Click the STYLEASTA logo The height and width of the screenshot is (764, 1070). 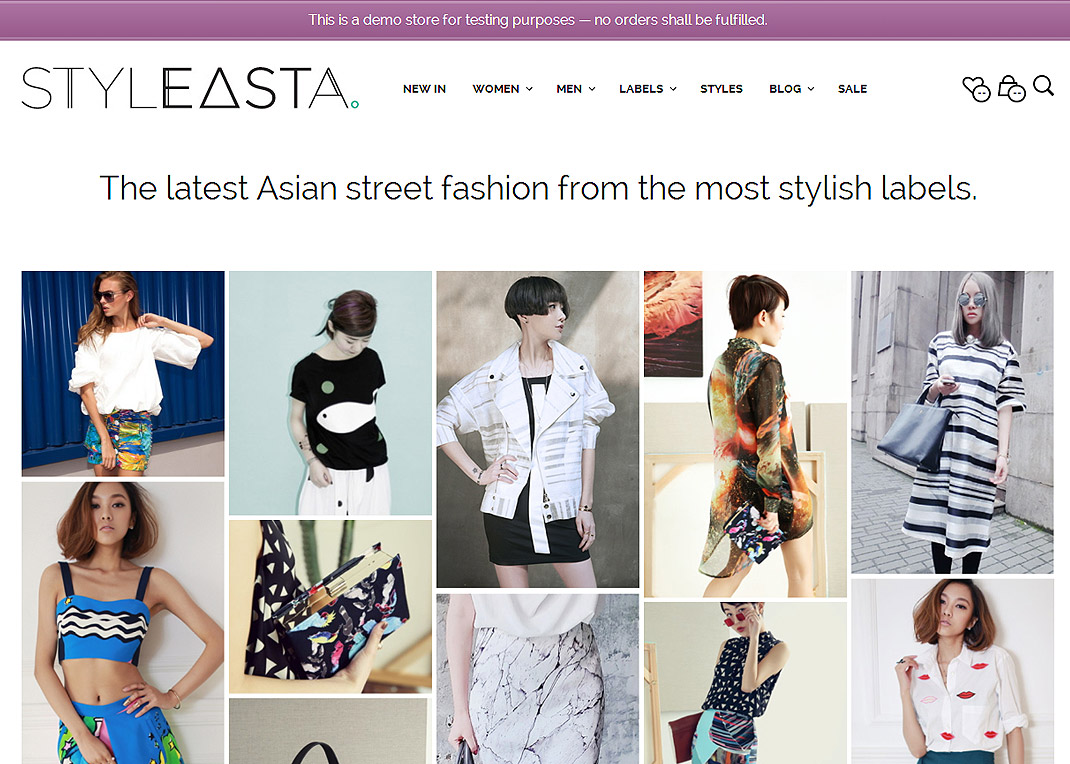190,88
